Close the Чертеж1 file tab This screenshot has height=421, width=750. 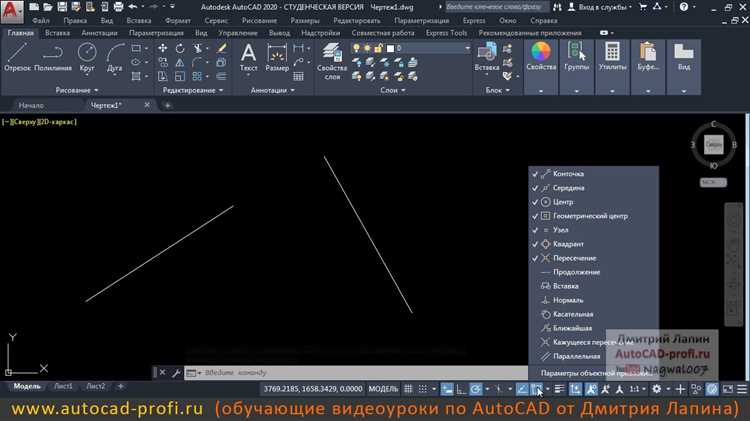click(147, 105)
